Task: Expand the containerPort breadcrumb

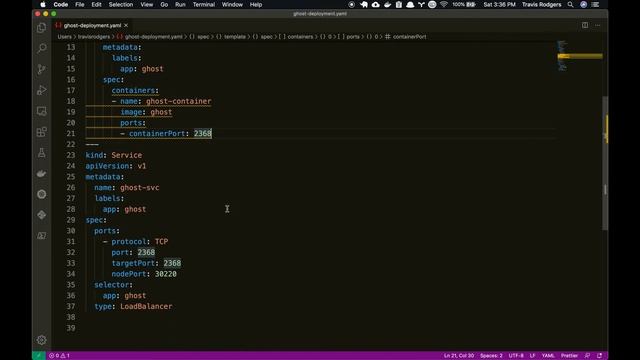Action: [x=409, y=37]
